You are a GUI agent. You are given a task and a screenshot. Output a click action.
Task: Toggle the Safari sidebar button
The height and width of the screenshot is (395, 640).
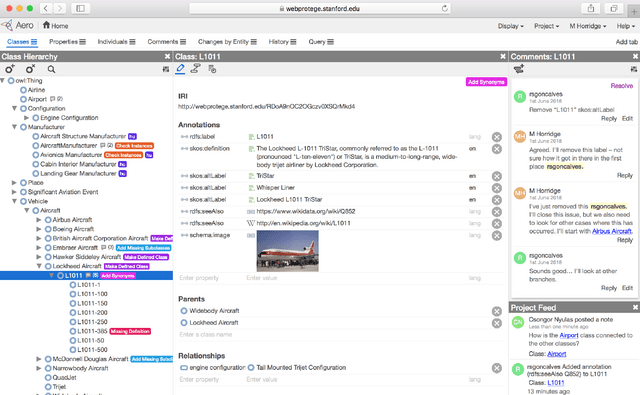point(80,8)
